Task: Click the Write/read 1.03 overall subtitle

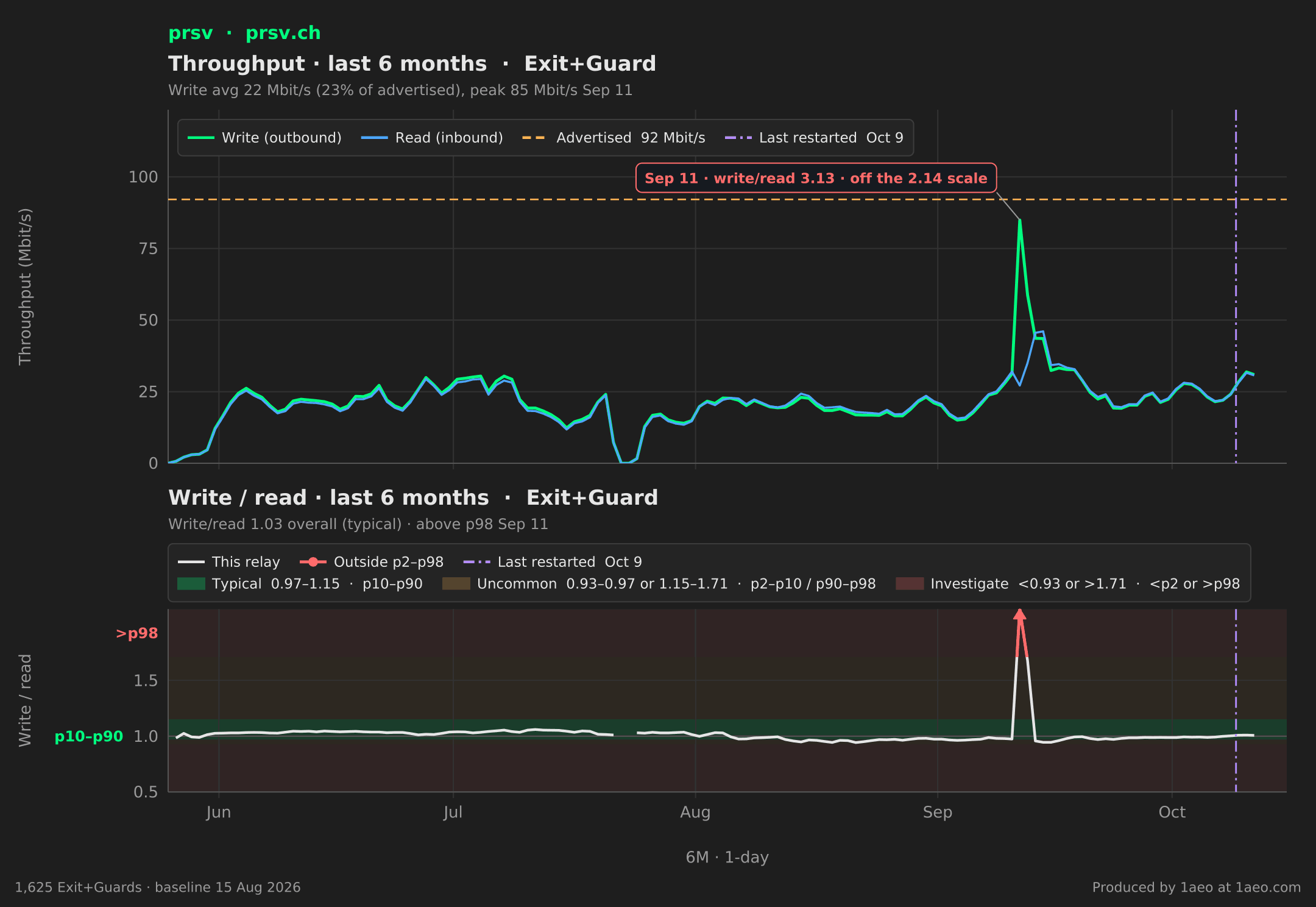Action: pos(358,524)
